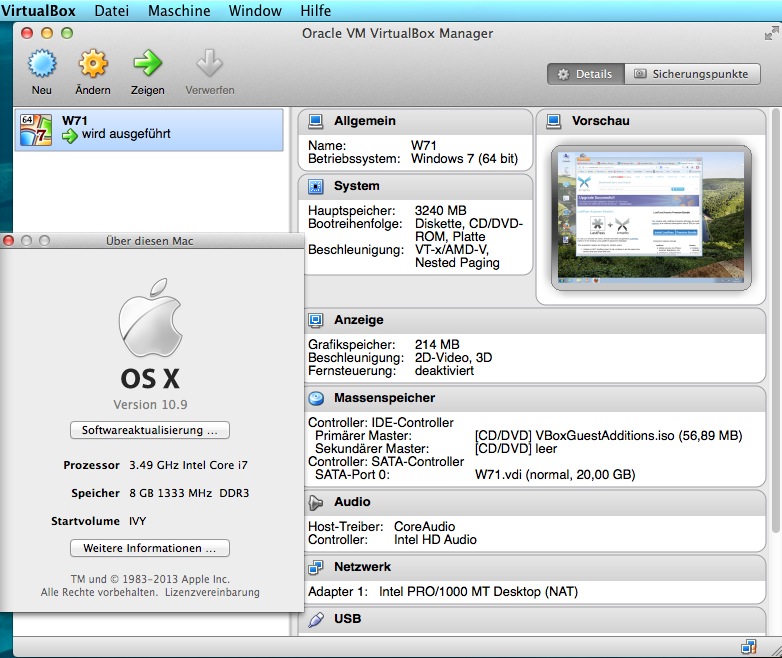This screenshot has width=782, height=658.
Task: Click the Zeigen green arrow icon
Action: 147,63
